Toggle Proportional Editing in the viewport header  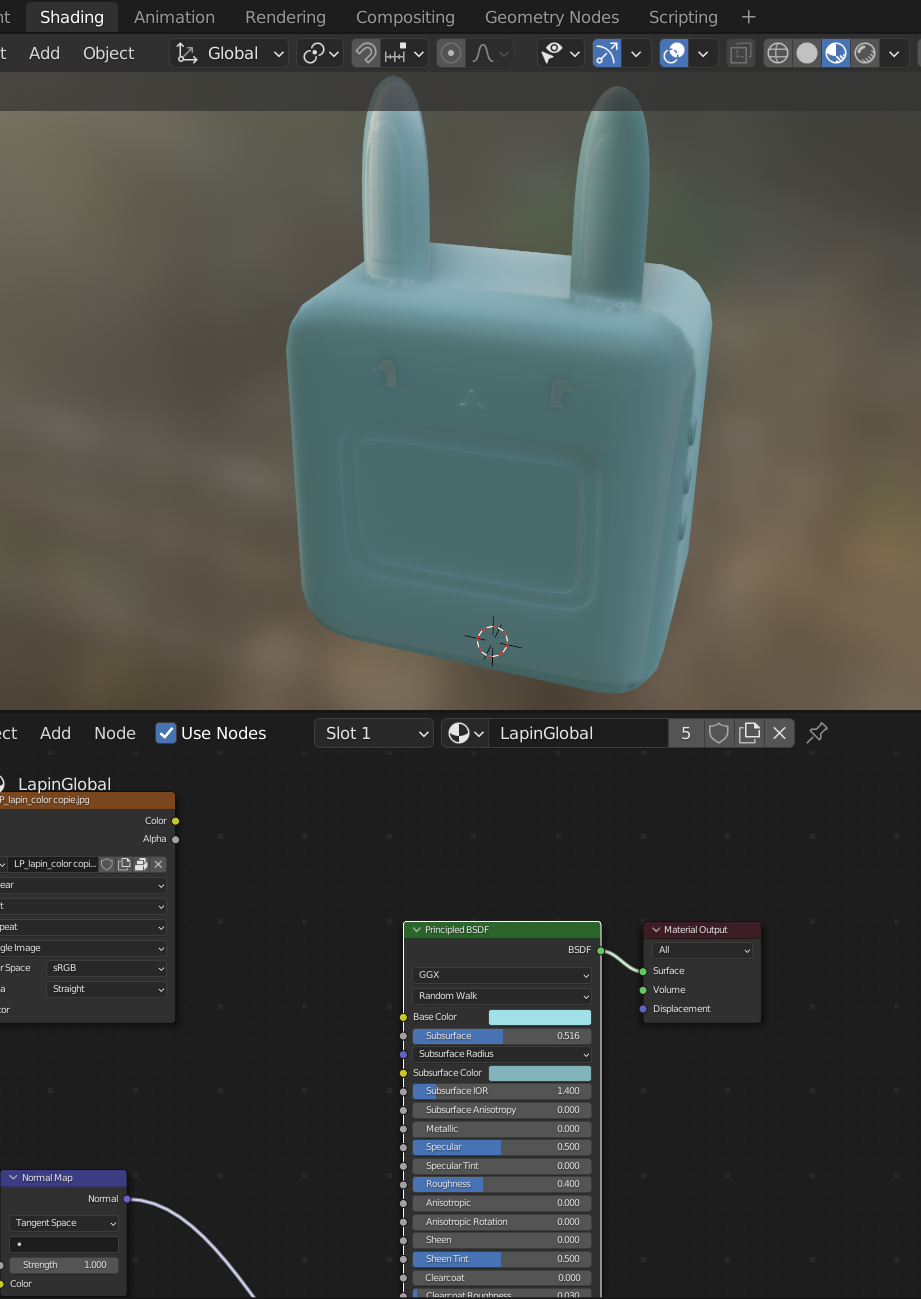coord(452,53)
